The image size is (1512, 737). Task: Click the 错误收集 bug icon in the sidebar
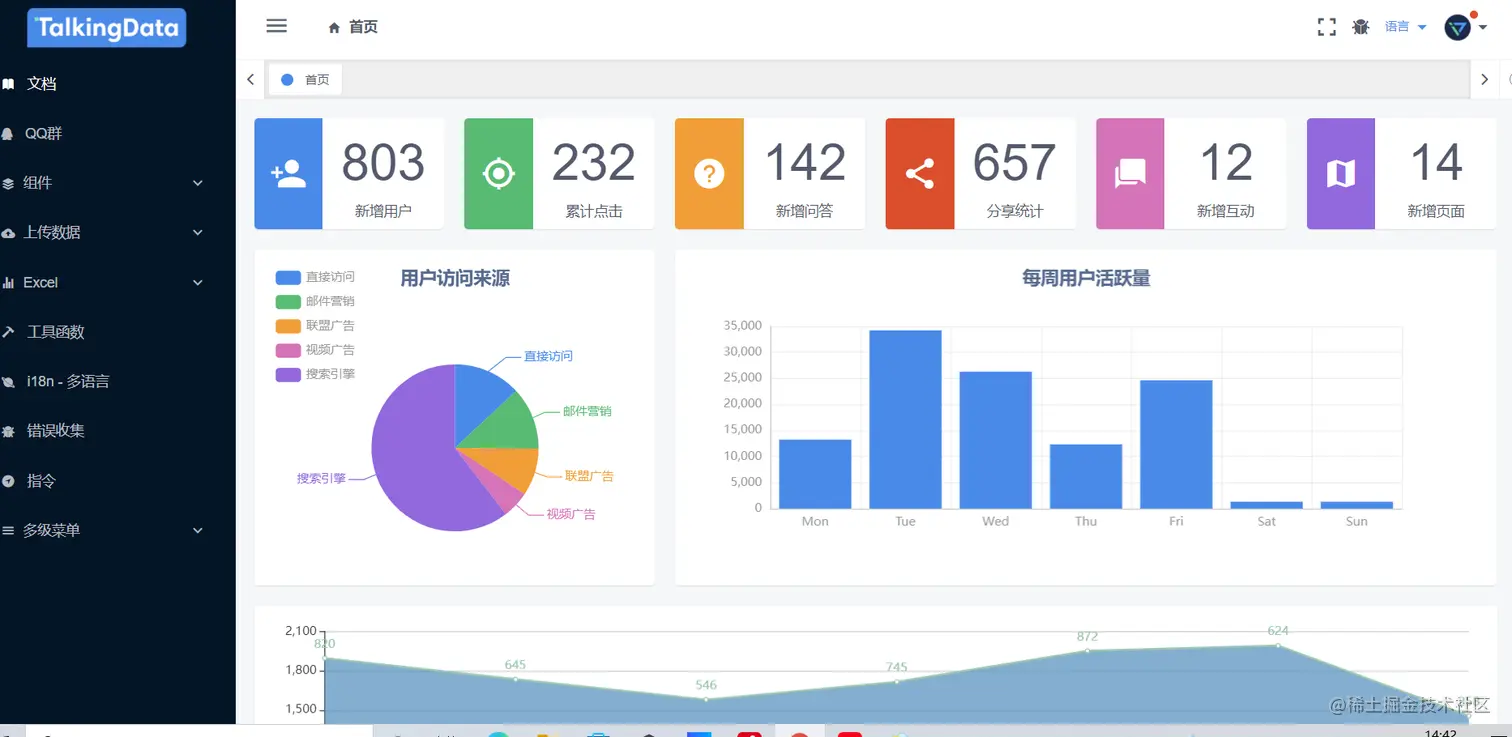click(x=9, y=432)
